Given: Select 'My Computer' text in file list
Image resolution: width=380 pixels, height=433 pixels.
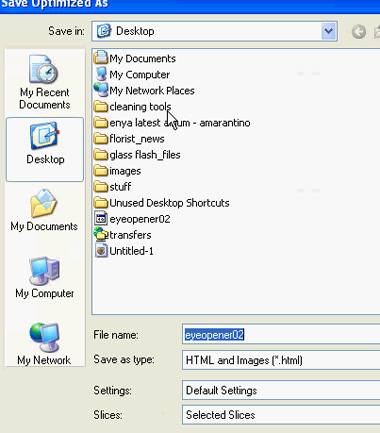Looking at the screenshot, I should click(140, 75).
